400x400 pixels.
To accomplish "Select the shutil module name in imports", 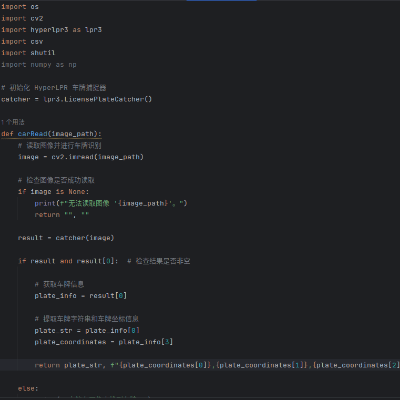I will click(x=43, y=53).
